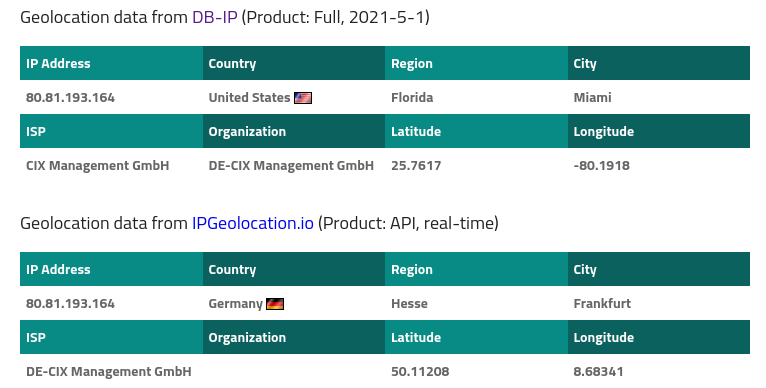The height and width of the screenshot is (388, 766).
Task: Click the DE-CIX Management GmbH organization in the DB-IP table
Action: tap(291, 166)
